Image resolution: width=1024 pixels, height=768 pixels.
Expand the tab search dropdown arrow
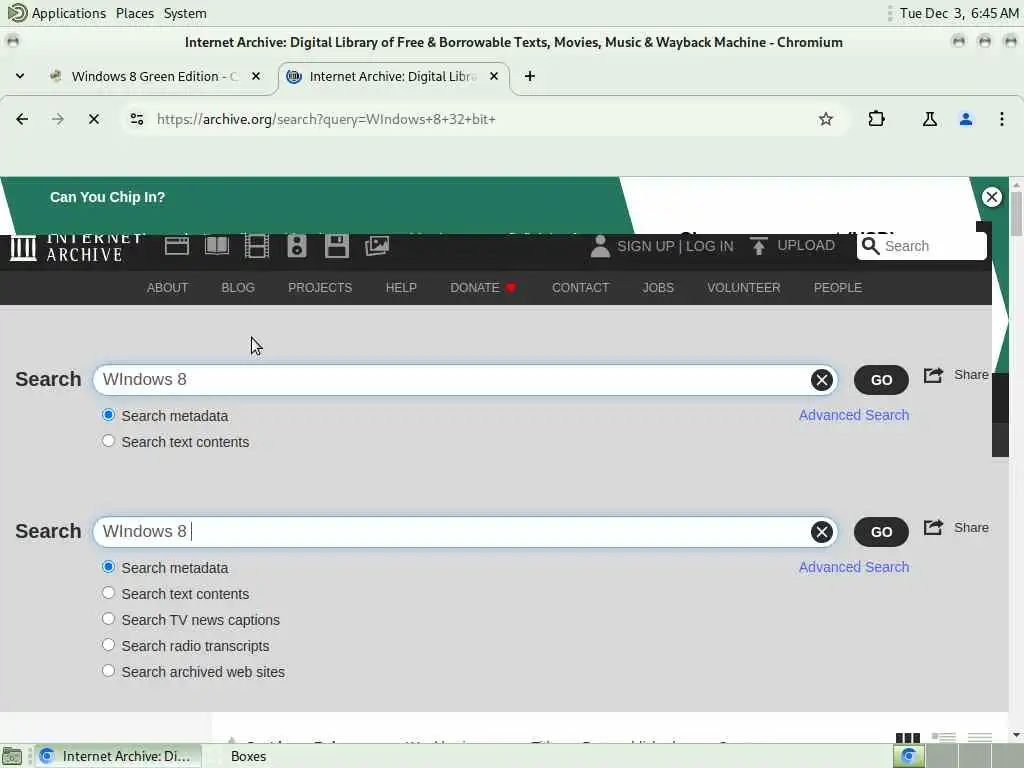click(x=20, y=76)
